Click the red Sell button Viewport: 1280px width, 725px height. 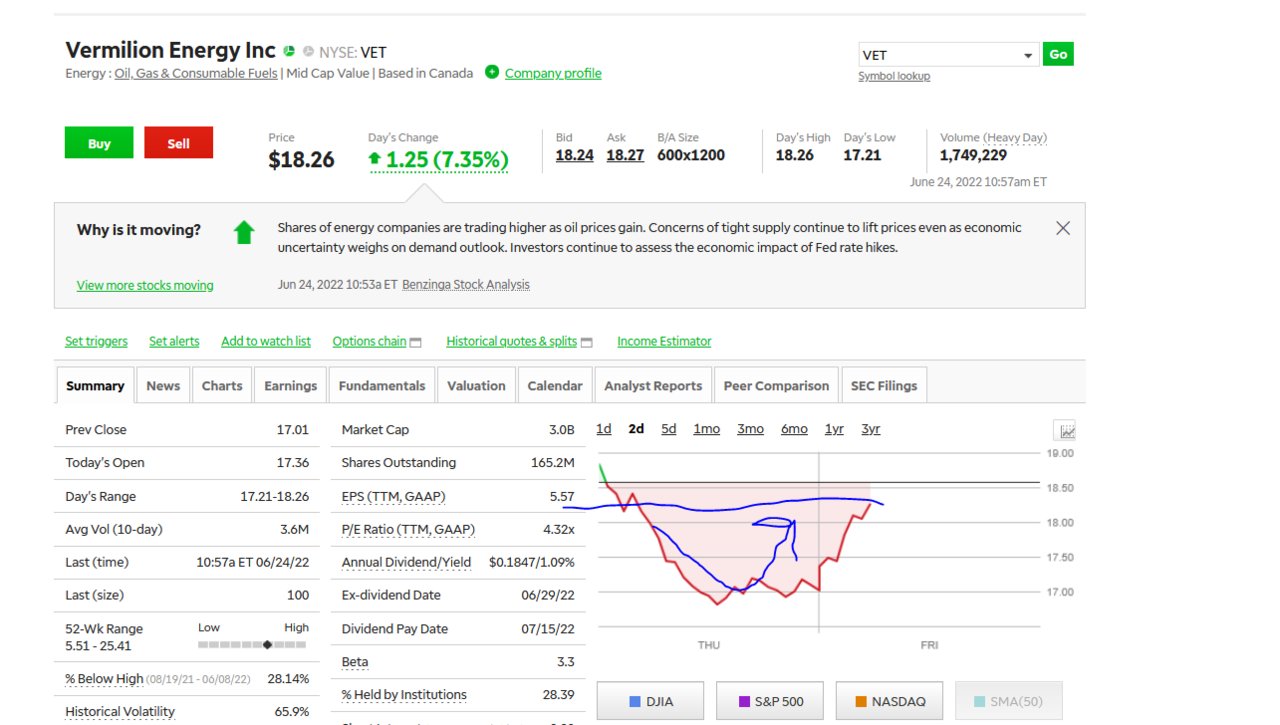click(x=178, y=143)
